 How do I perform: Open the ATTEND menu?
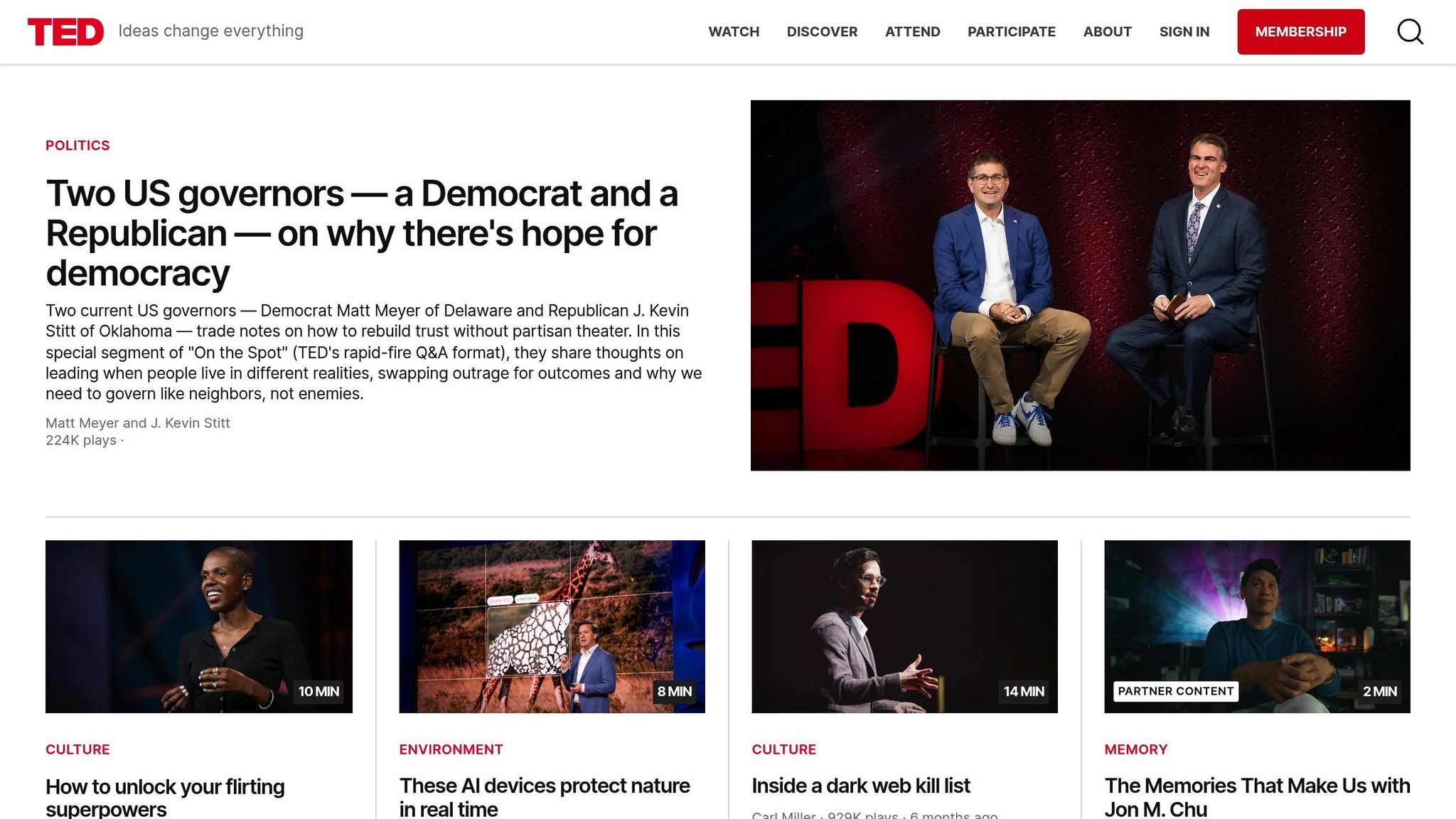point(912,32)
